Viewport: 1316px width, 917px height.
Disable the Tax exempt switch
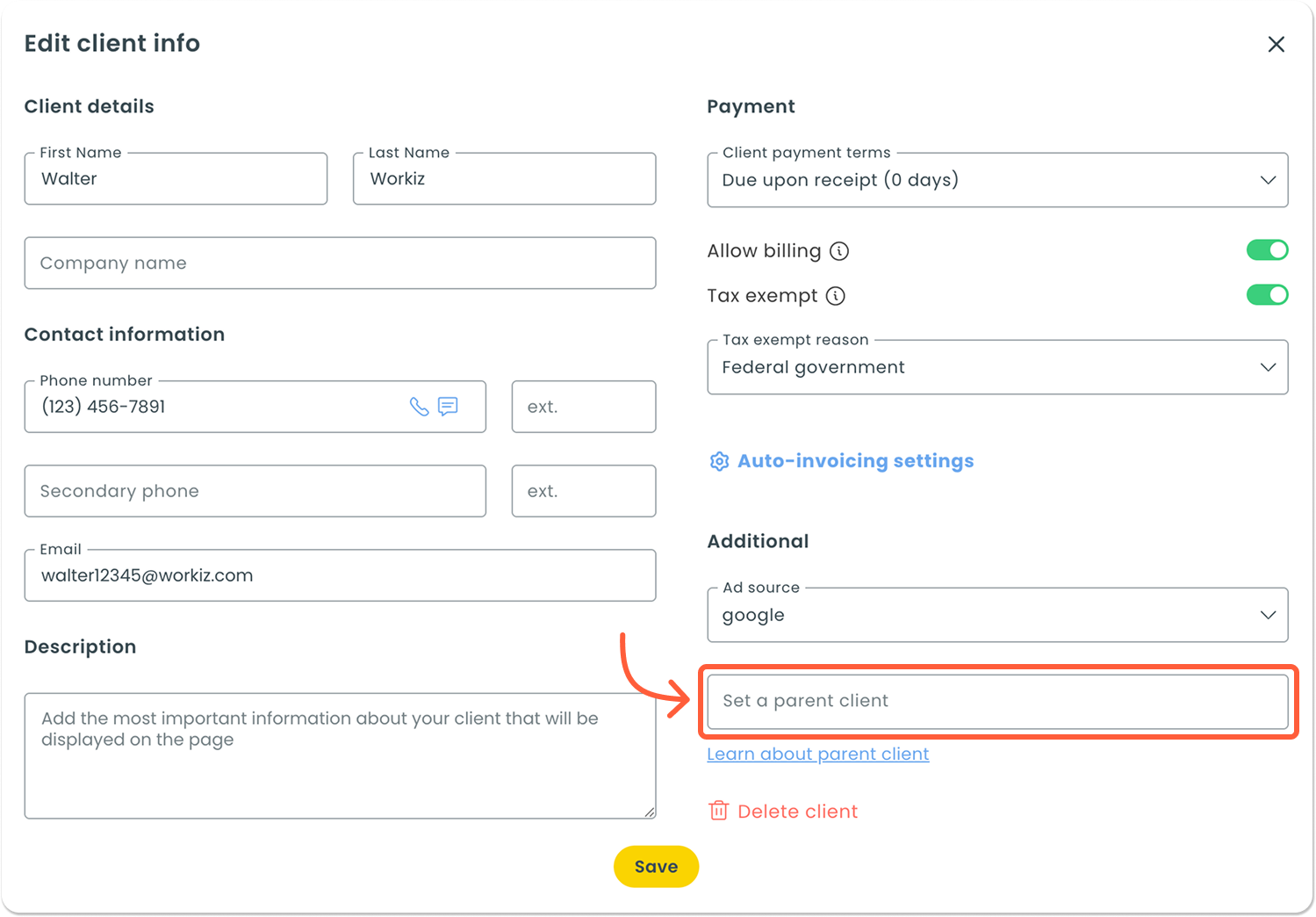pos(1267,295)
